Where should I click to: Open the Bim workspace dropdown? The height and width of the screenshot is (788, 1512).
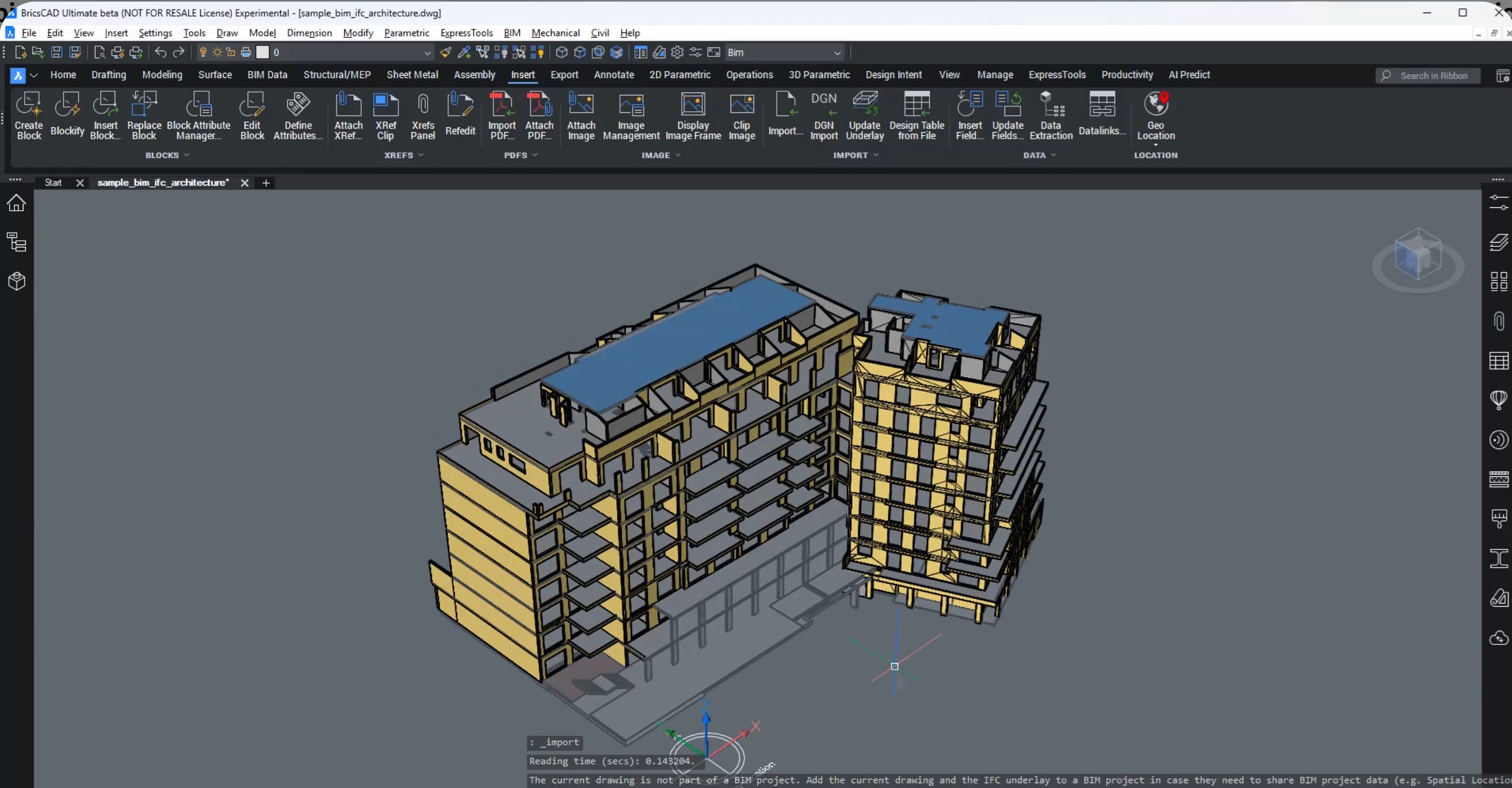click(x=838, y=52)
